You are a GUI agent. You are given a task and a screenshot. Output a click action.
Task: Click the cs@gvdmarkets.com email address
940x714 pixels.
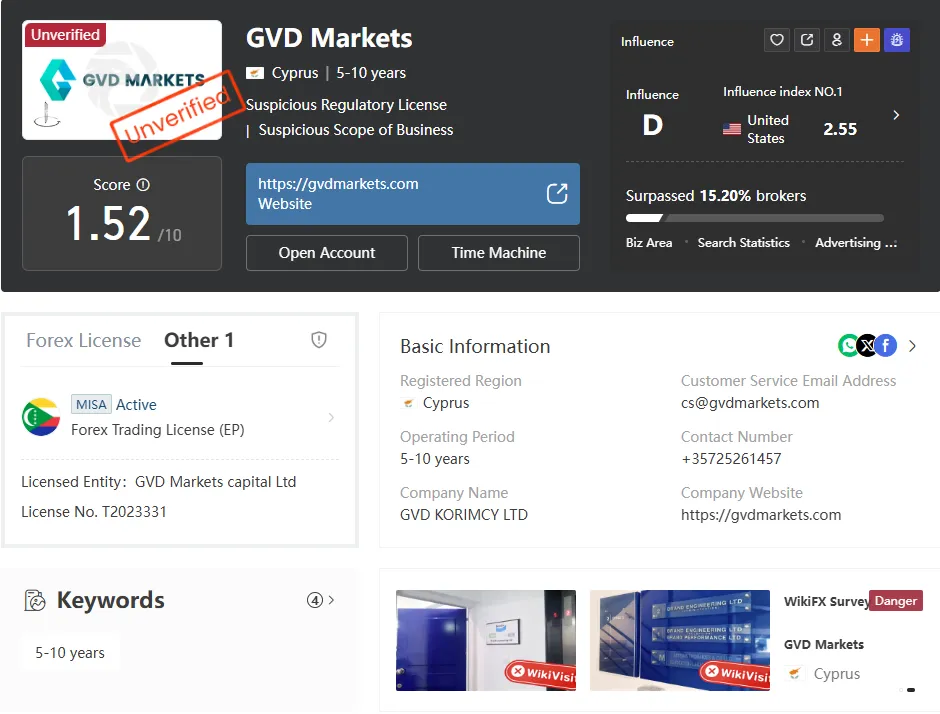tap(749, 403)
